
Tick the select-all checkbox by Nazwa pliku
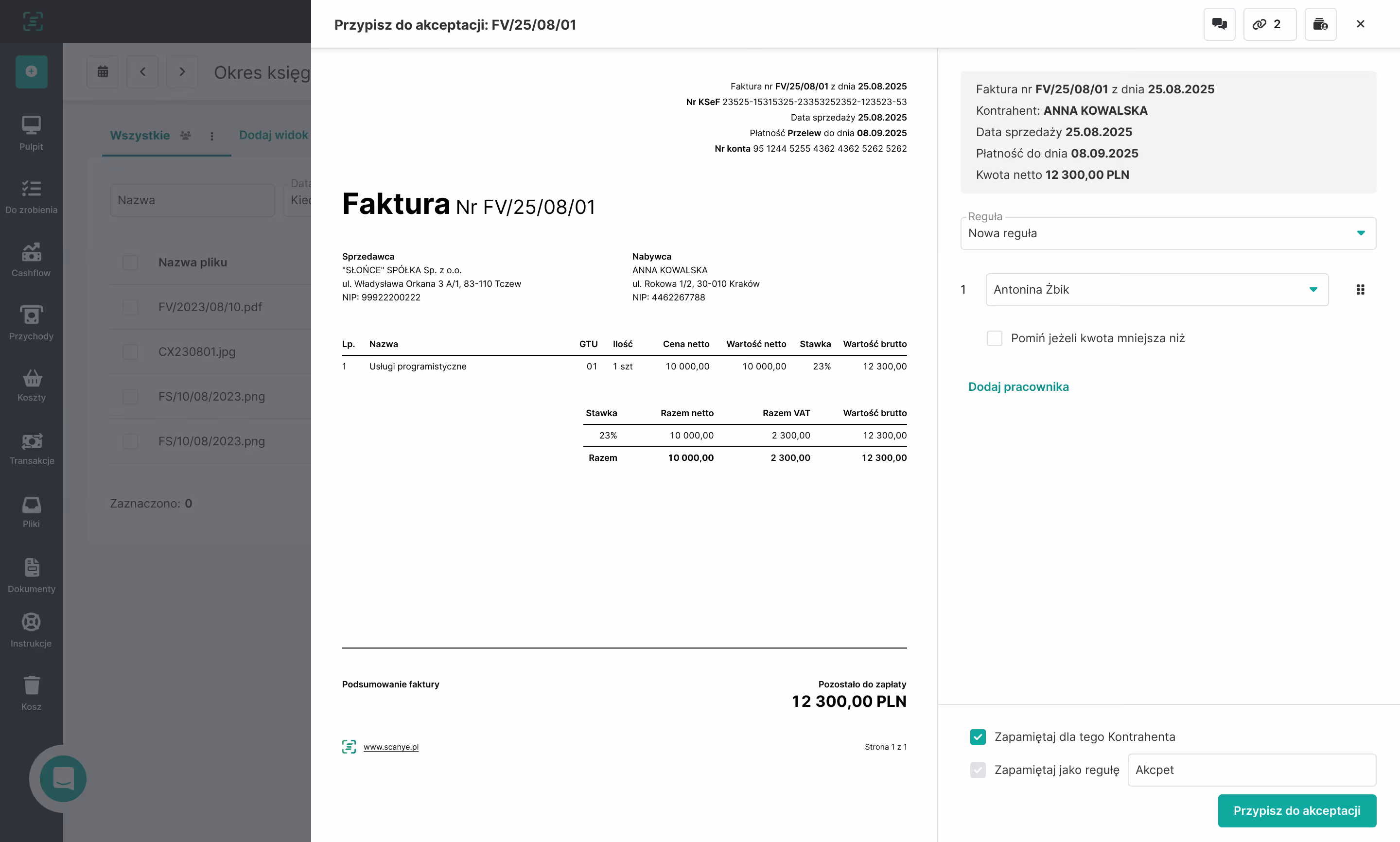130,262
